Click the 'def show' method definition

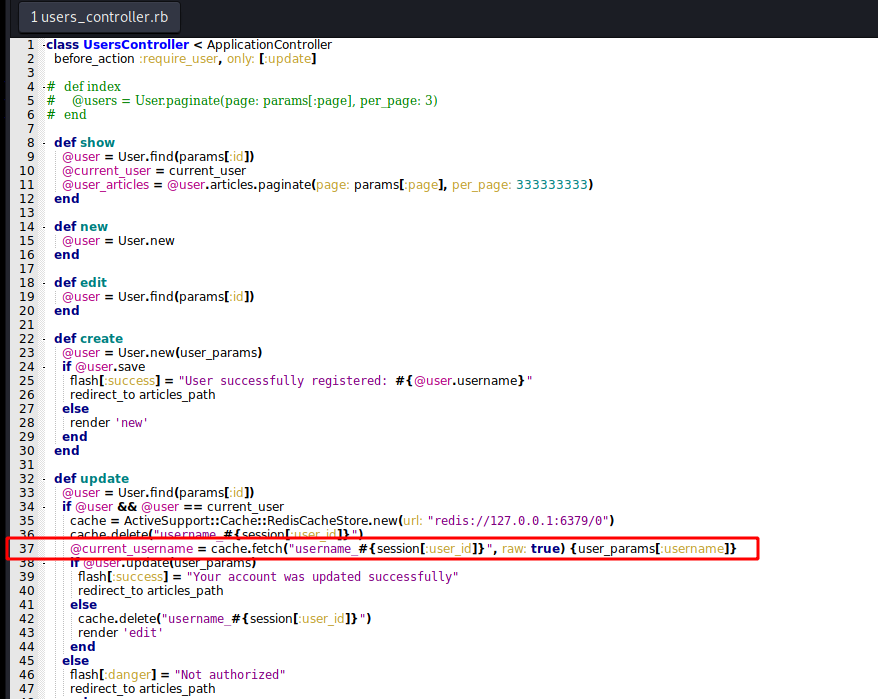tap(85, 143)
